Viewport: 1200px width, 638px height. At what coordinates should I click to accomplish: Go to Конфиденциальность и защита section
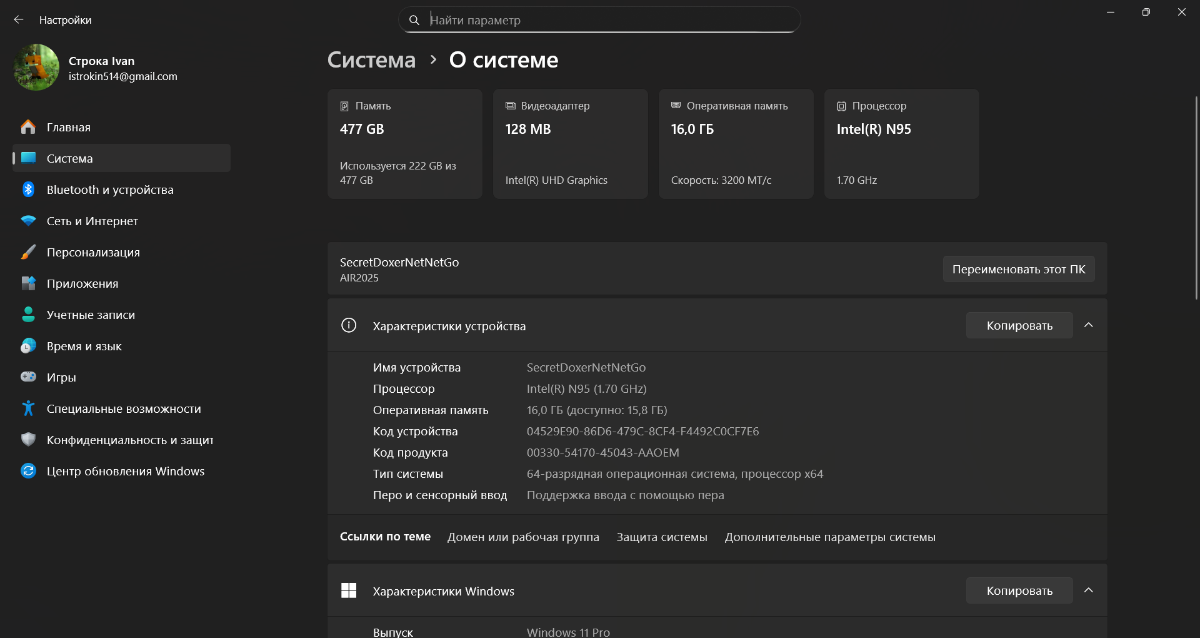tap(129, 440)
